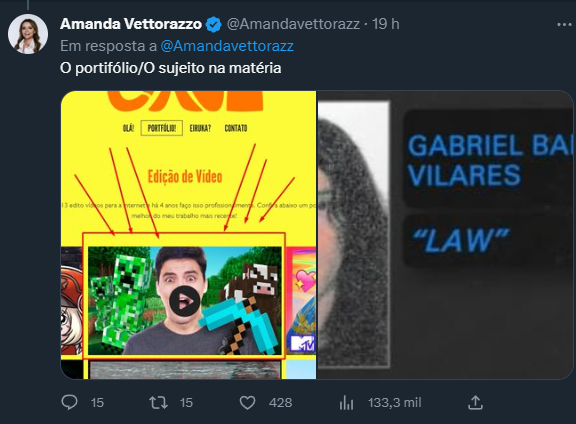Click the @Amandavettorazz handle beside name
This screenshot has height=424, width=576.
coord(293,24)
